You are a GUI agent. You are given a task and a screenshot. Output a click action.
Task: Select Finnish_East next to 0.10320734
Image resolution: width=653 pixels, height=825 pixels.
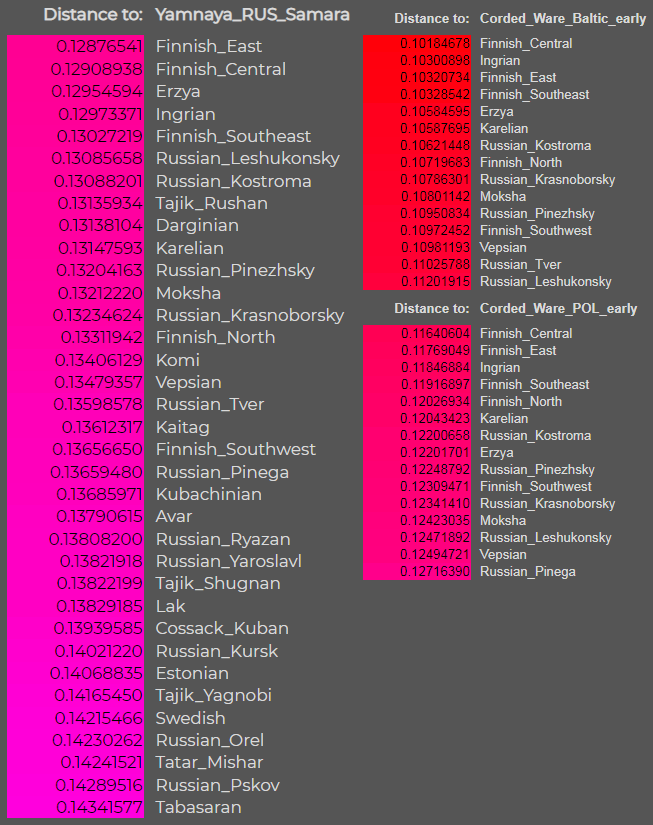518,78
